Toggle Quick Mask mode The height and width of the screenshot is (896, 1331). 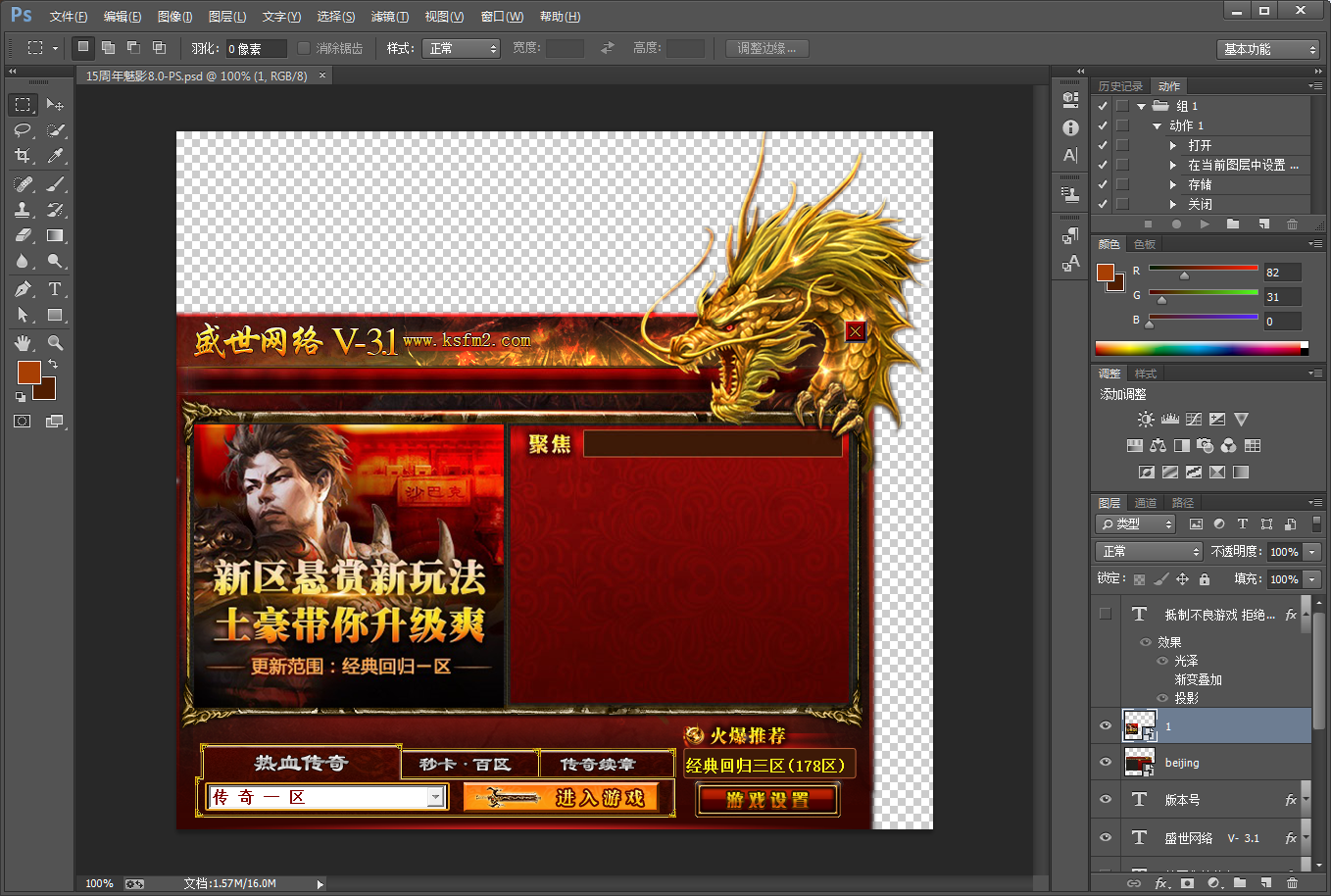(x=23, y=422)
